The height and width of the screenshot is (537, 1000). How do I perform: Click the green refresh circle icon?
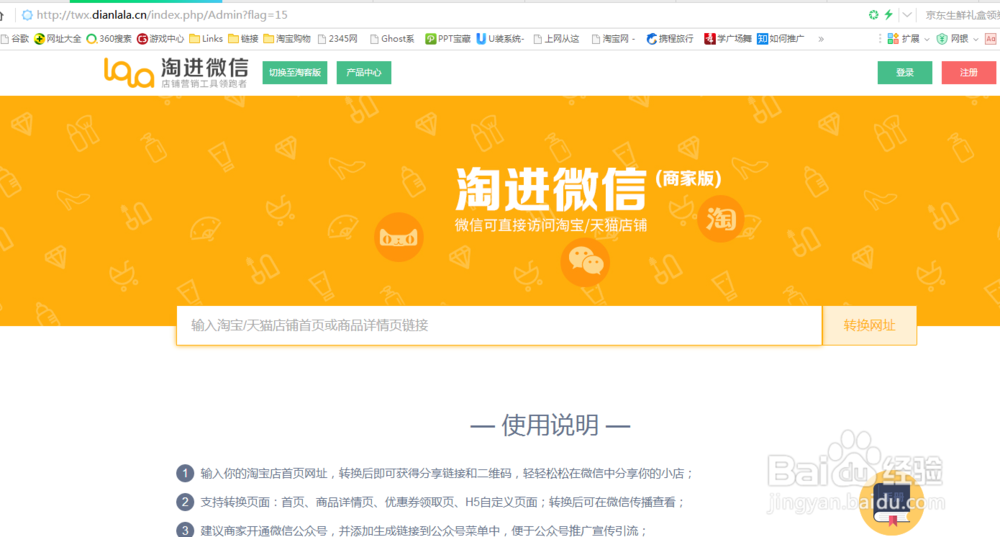tap(873, 15)
